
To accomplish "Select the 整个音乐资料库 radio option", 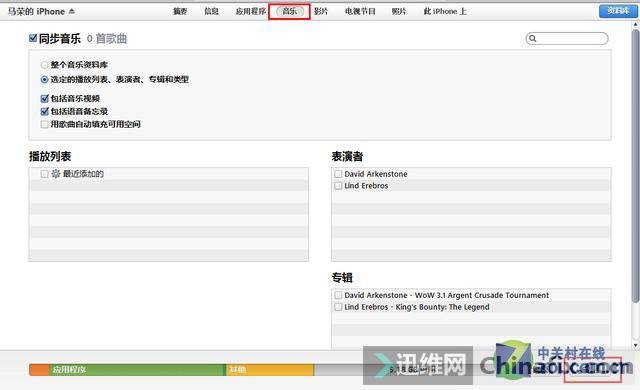I will 44,65.
